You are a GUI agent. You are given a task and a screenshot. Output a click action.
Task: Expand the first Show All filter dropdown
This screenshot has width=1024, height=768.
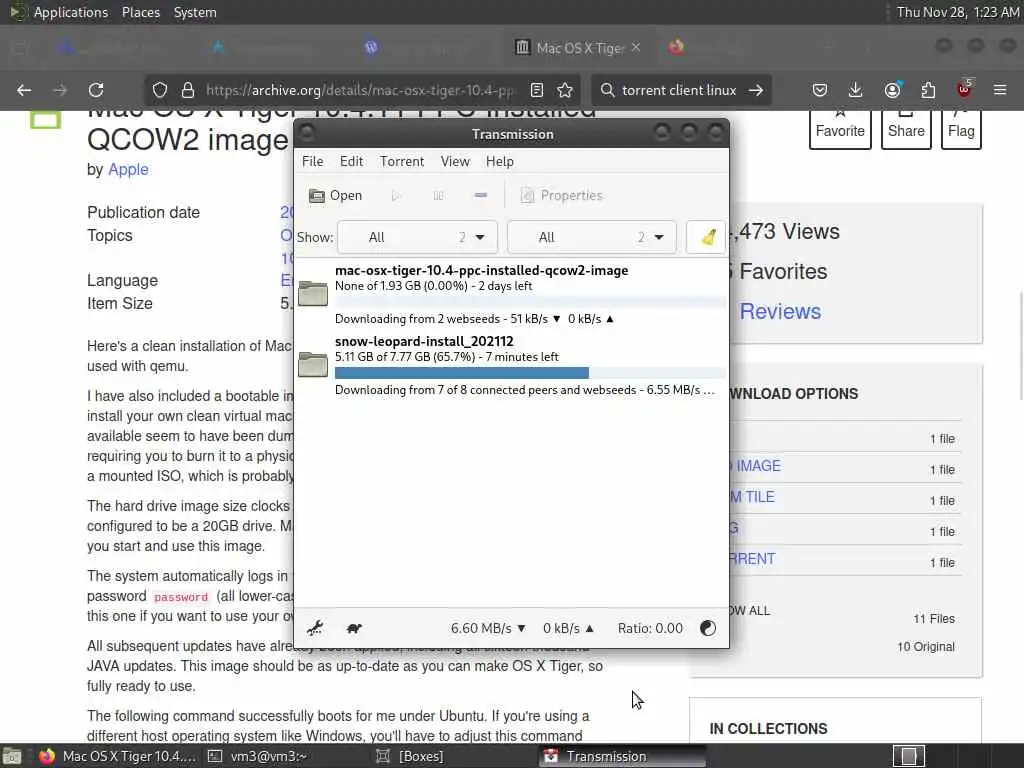point(417,237)
